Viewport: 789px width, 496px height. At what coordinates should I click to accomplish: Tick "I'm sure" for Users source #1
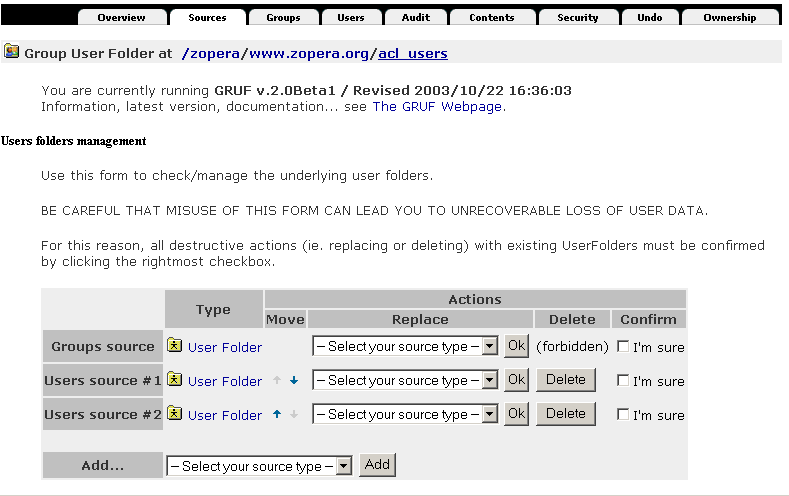coord(623,381)
